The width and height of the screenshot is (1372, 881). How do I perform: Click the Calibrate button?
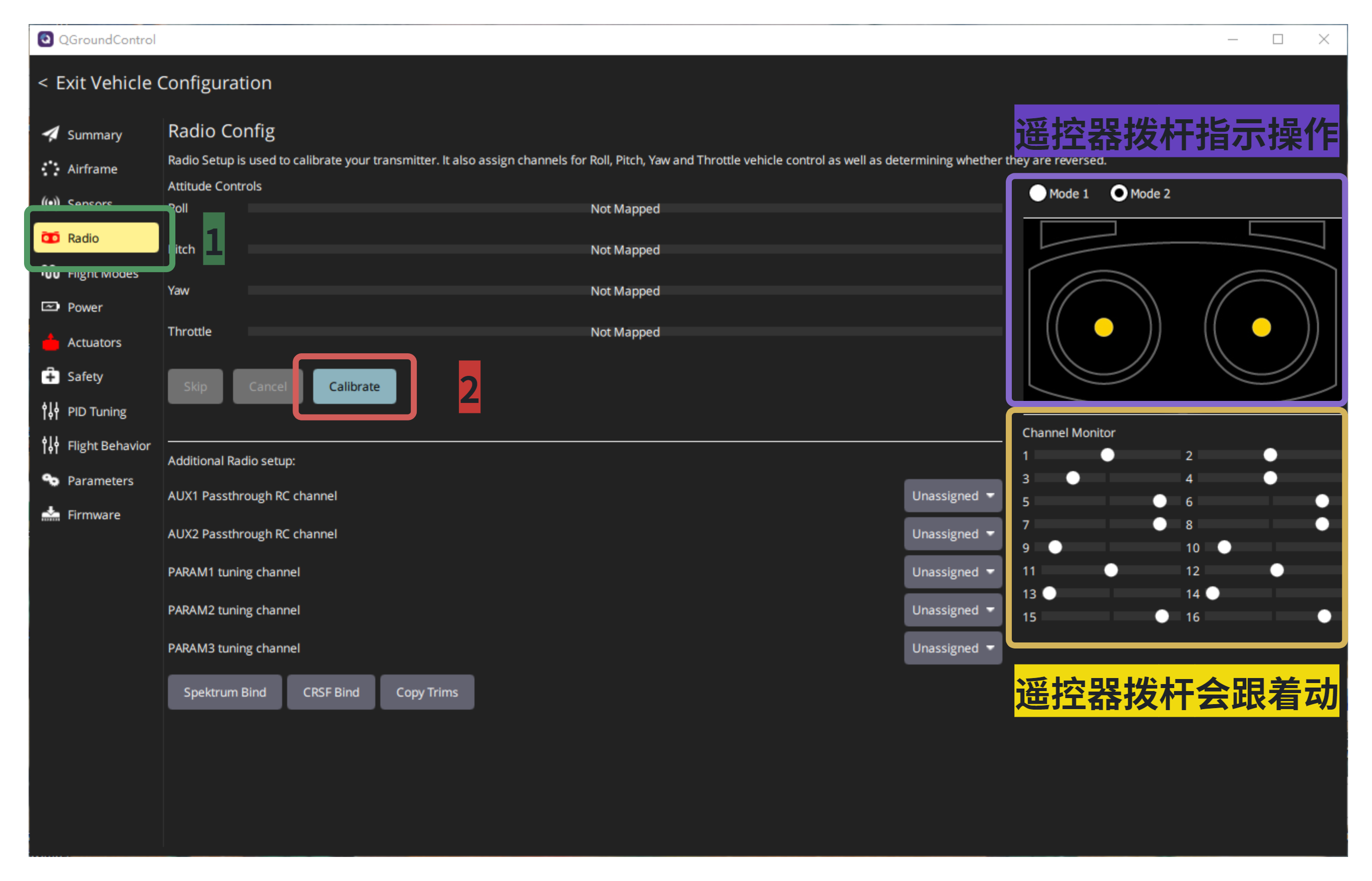[355, 386]
